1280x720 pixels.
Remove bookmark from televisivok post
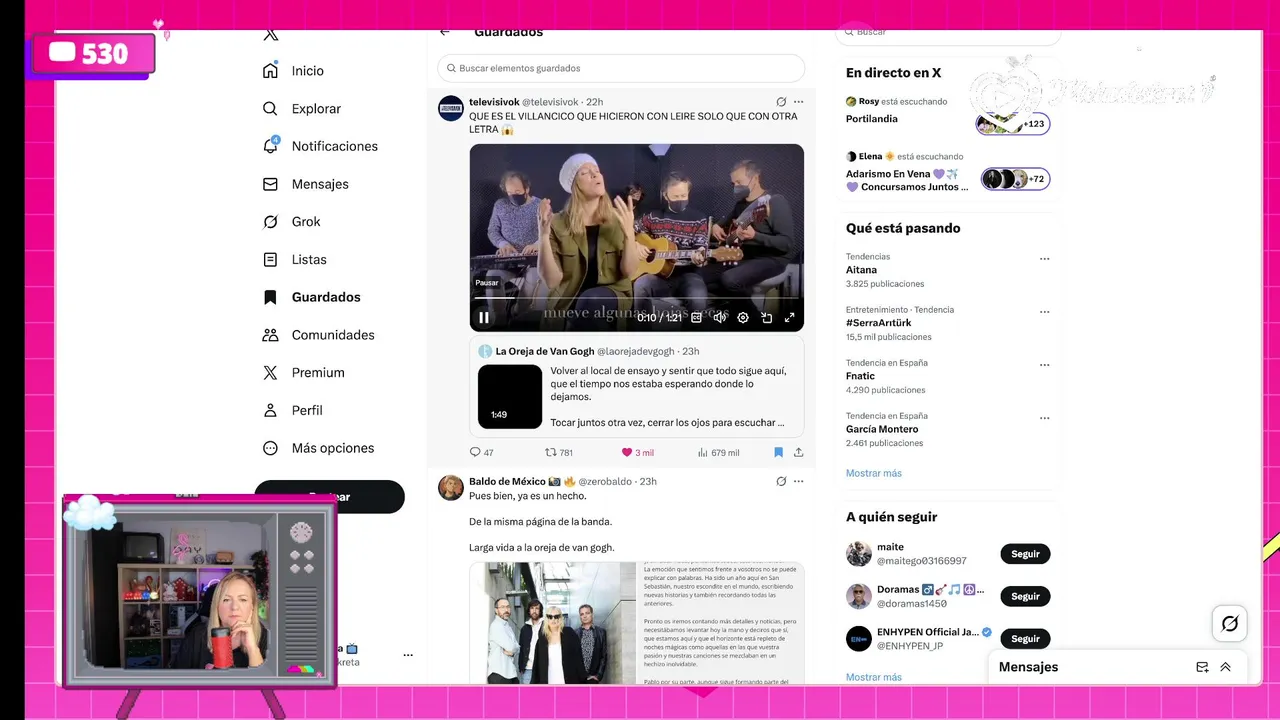pyautogui.click(x=778, y=452)
